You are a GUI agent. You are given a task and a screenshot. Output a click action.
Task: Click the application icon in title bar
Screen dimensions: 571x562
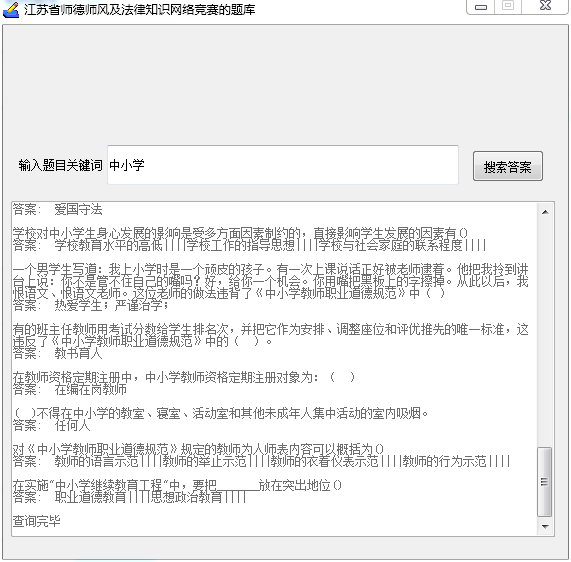point(11,9)
